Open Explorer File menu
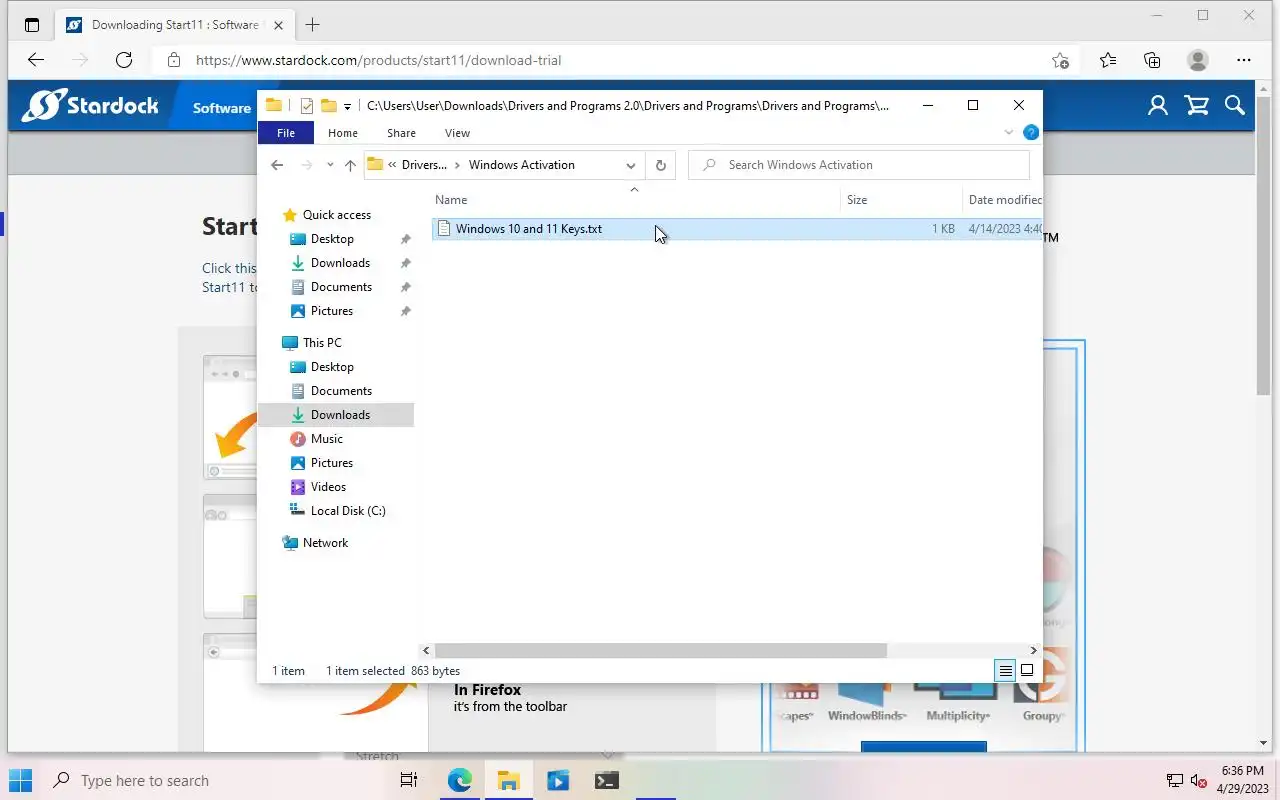1280x800 pixels. (x=286, y=132)
